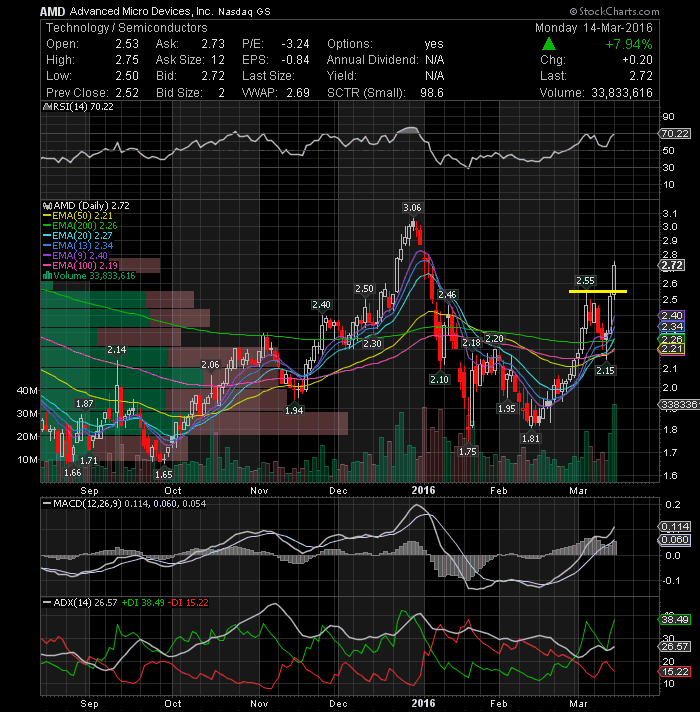Click Technology / Semiconductors sector label
This screenshot has height=712, width=700.
coord(127,28)
